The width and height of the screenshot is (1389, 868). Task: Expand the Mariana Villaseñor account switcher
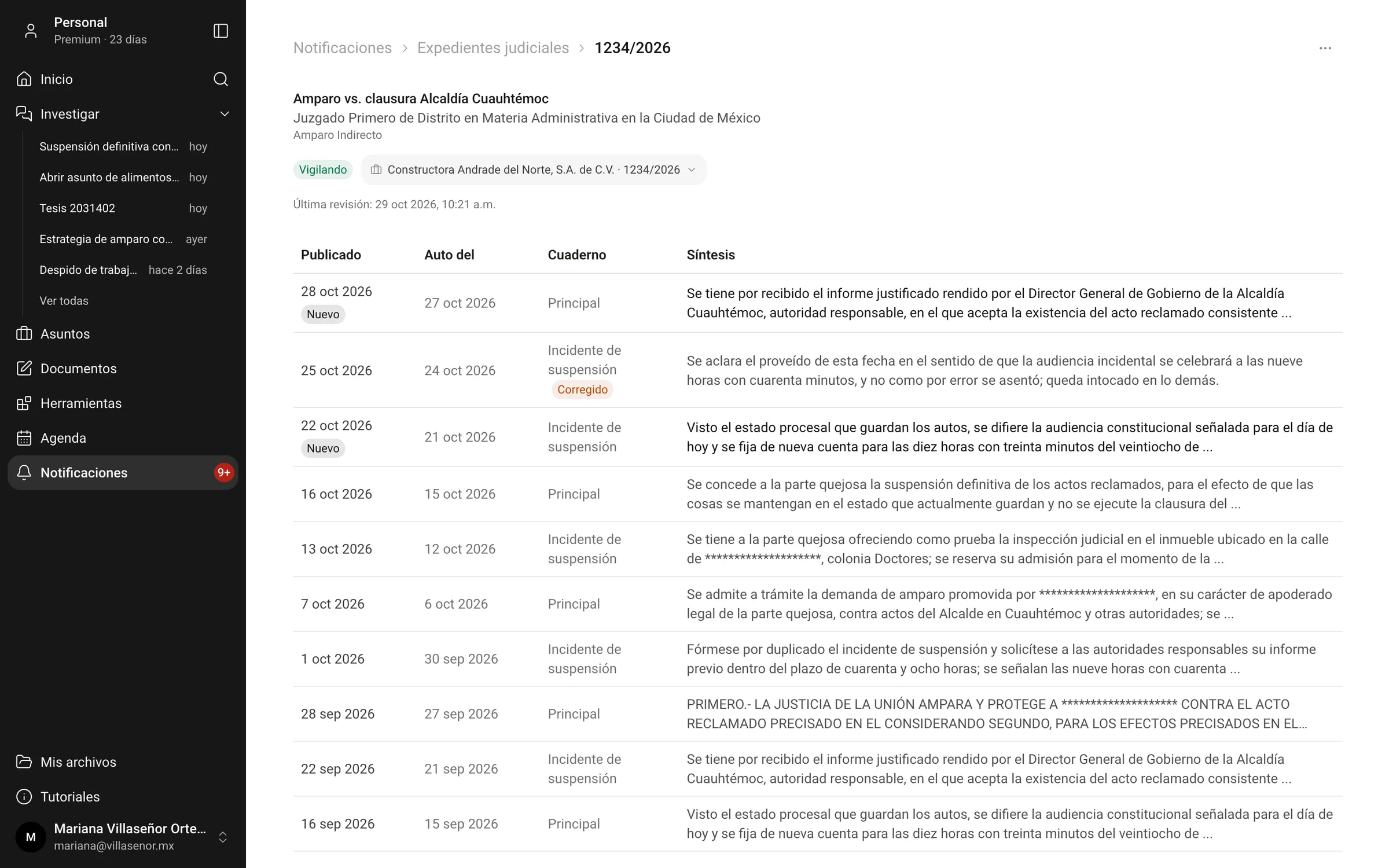point(222,837)
